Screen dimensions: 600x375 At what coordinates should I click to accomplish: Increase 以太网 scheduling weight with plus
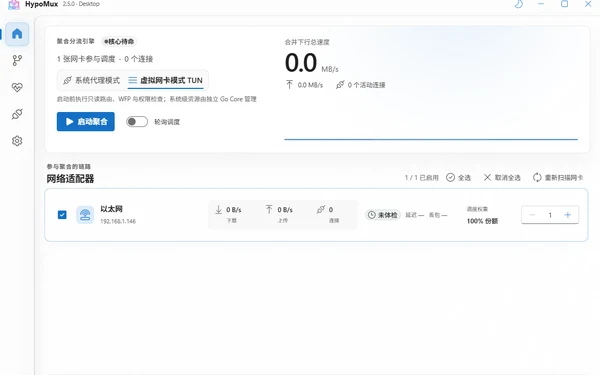568,215
